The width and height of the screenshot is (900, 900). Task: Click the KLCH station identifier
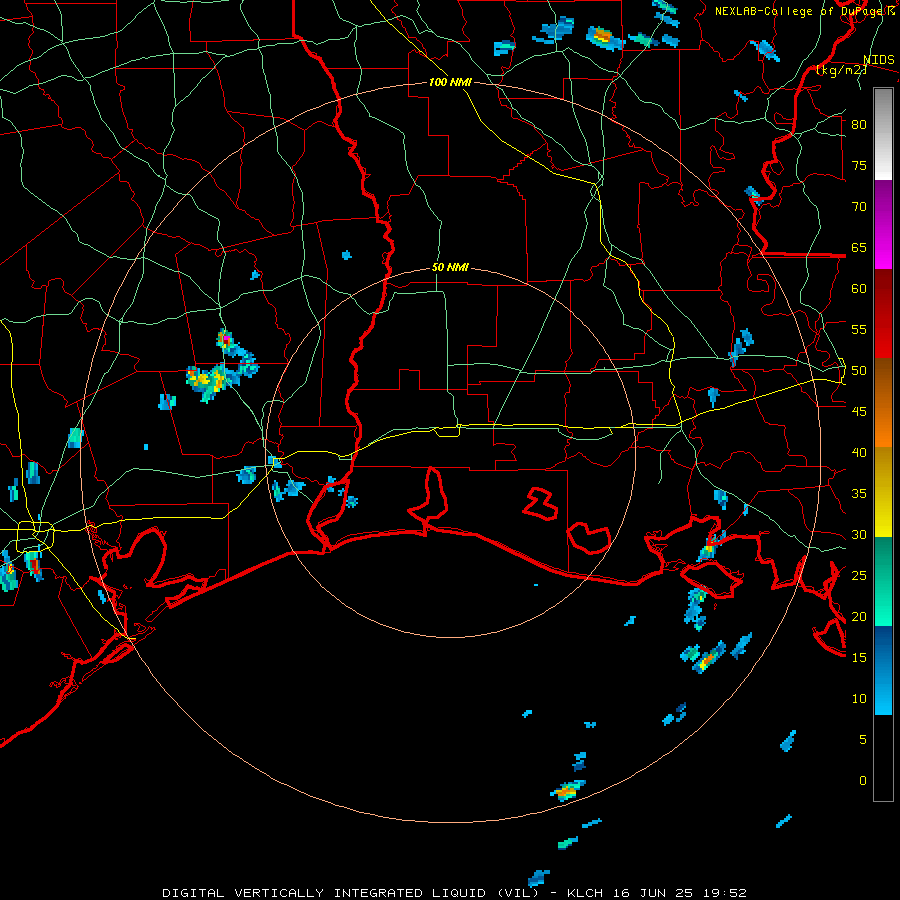coord(584,893)
